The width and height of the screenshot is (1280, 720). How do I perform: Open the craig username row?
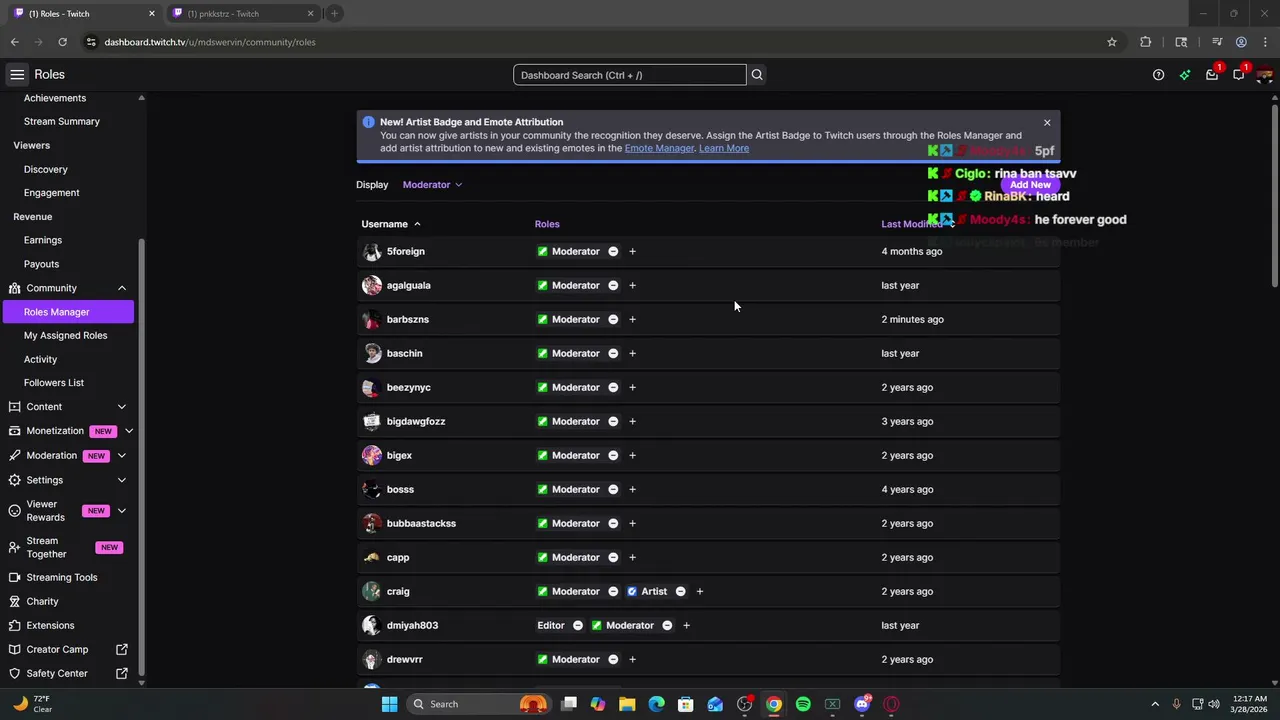[708, 592]
